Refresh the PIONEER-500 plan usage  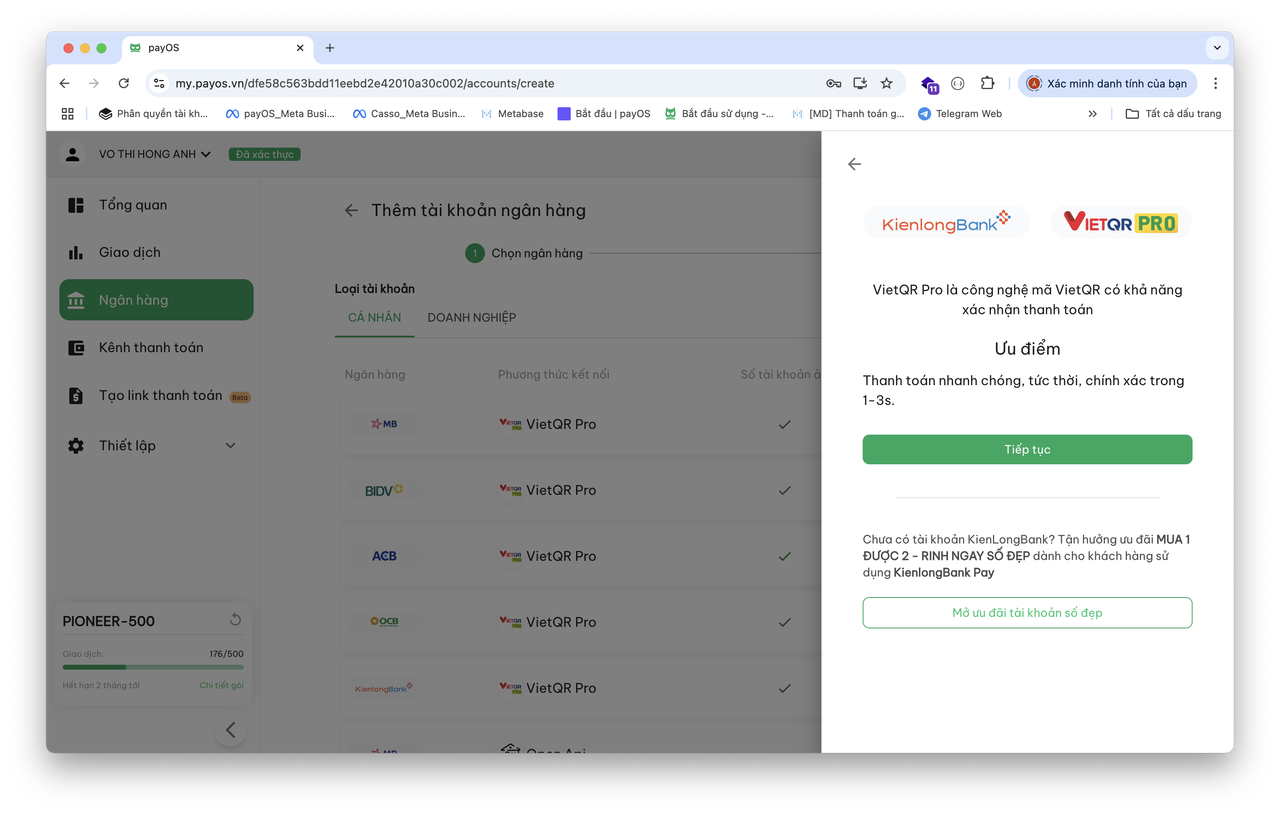point(235,620)
